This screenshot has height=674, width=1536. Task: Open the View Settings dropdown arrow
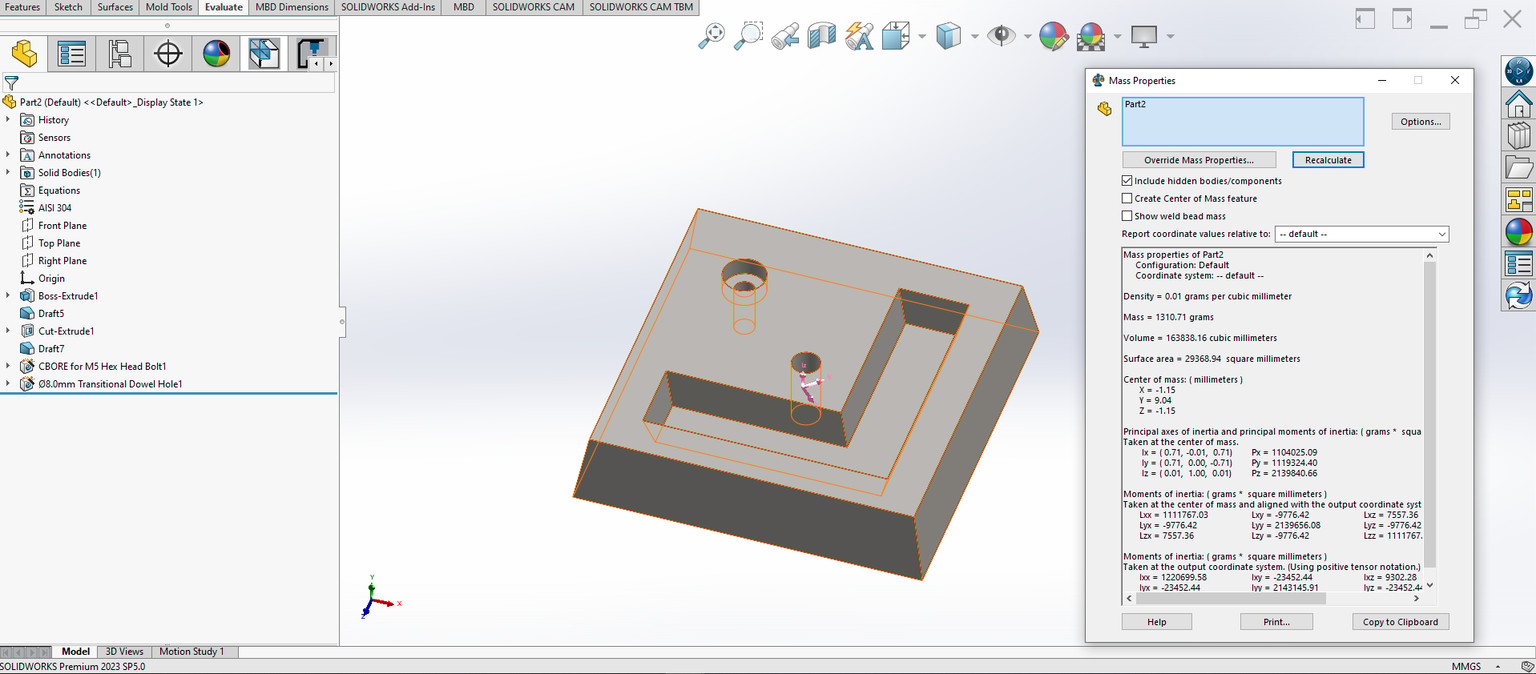tap(1170, 37)
